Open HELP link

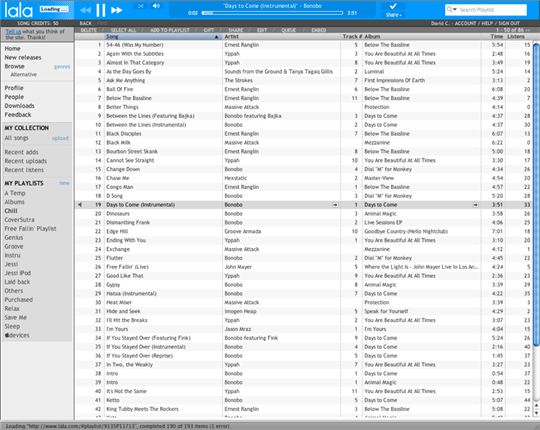487,23
